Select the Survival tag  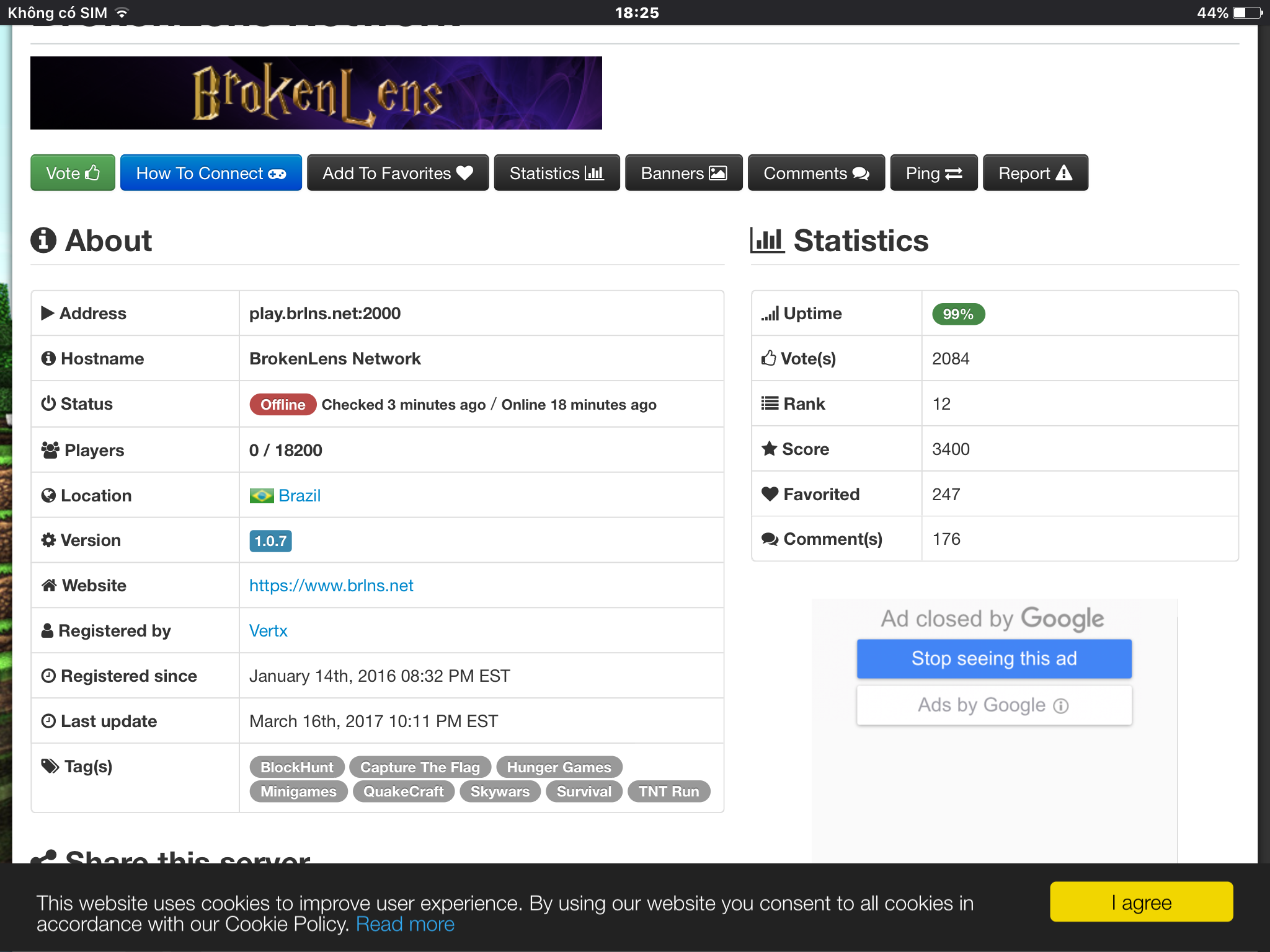point(584,791)
